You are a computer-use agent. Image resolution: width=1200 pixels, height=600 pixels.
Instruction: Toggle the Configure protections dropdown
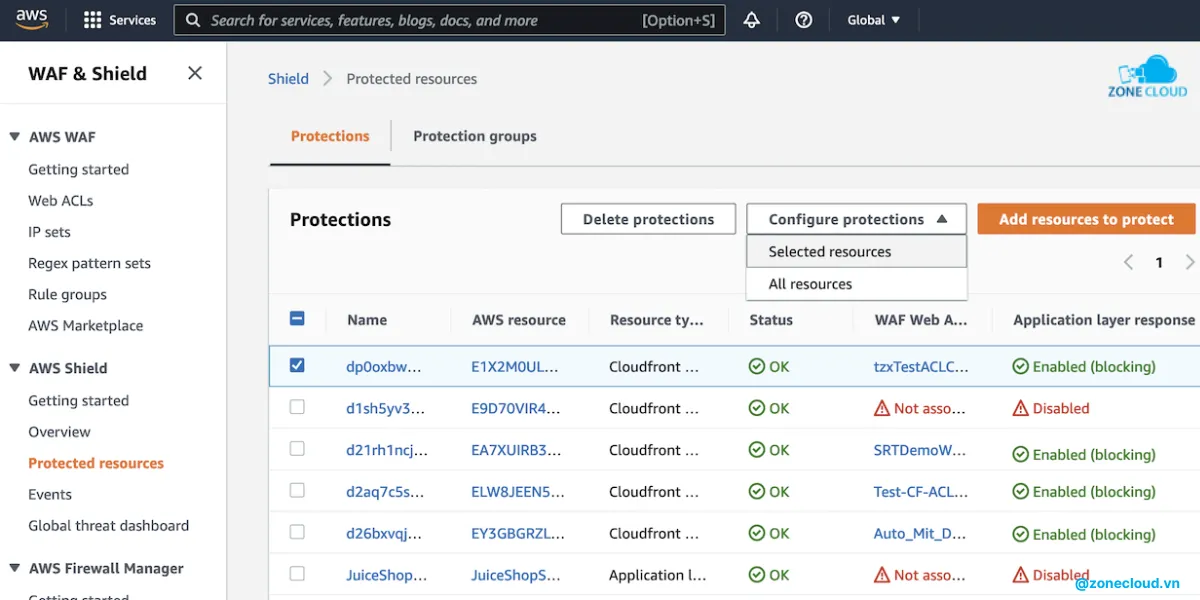(x=857, y=219)
